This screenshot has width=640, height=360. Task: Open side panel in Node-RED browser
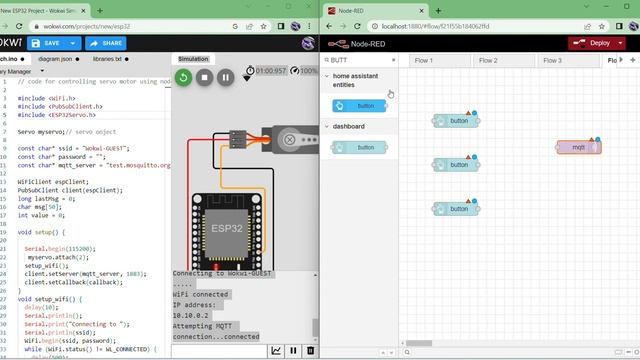[619, 27]
